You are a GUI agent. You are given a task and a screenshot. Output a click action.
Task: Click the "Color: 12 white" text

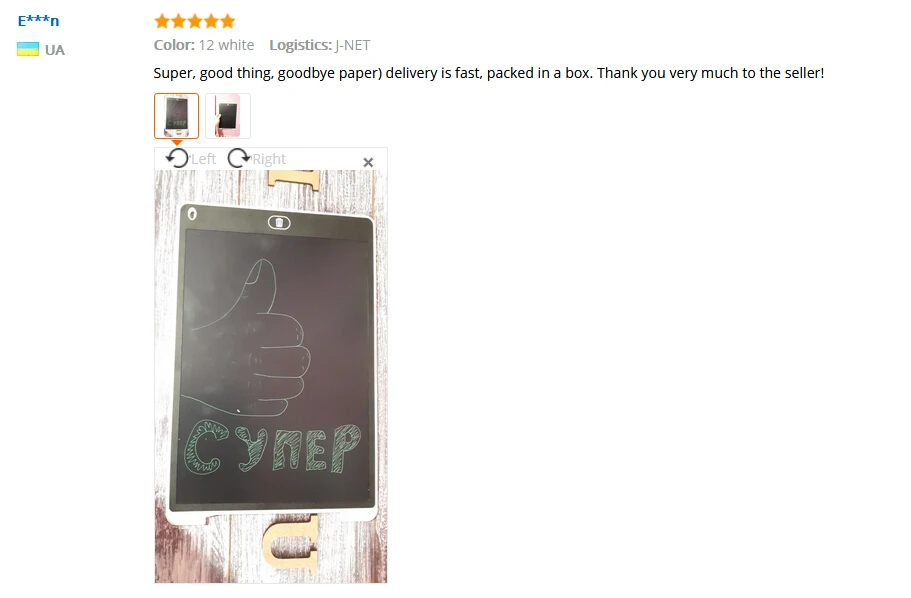pyautogui.click(x=204, y=45)
